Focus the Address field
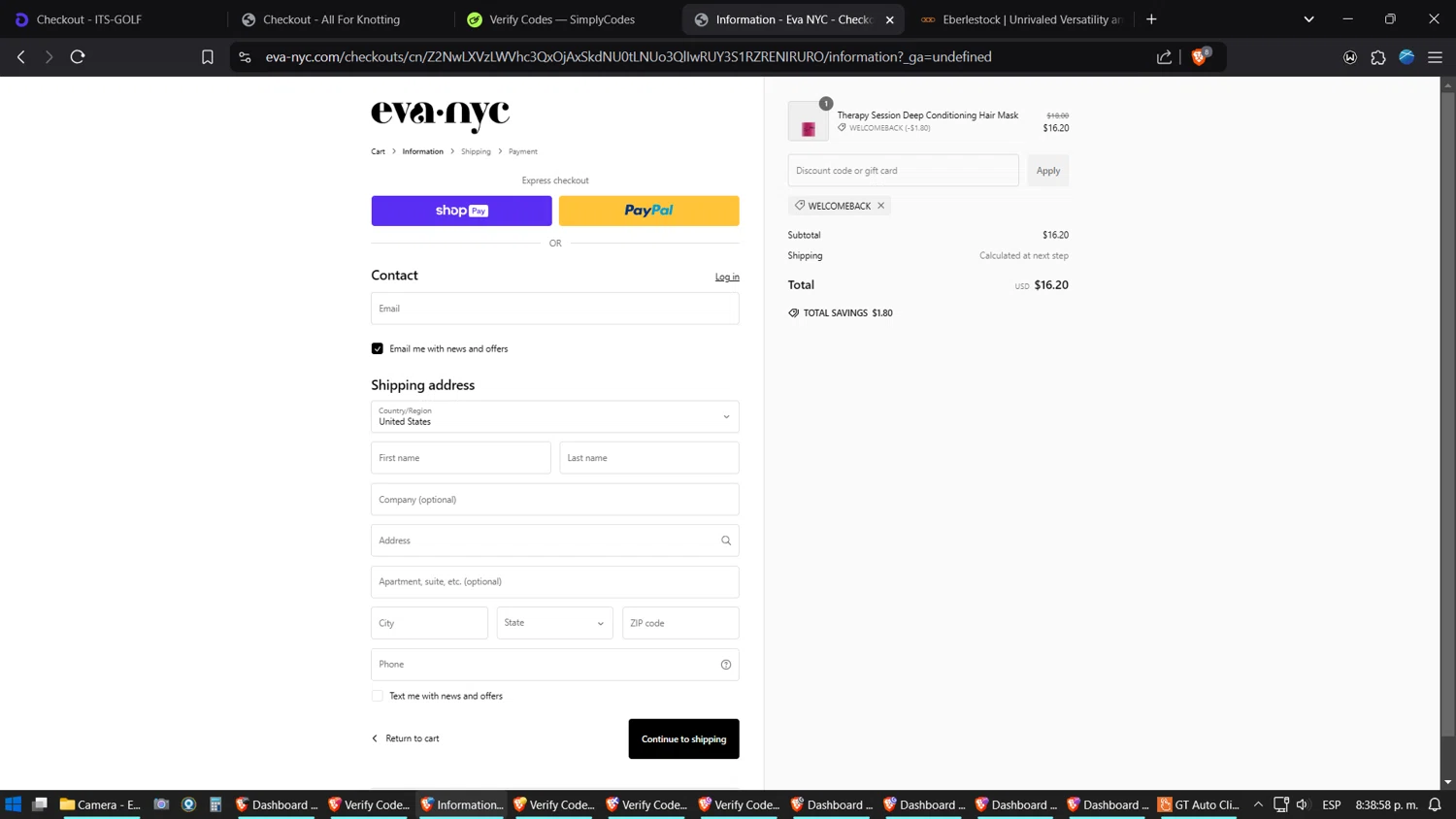1456x819 pixels. pos(554,541)
